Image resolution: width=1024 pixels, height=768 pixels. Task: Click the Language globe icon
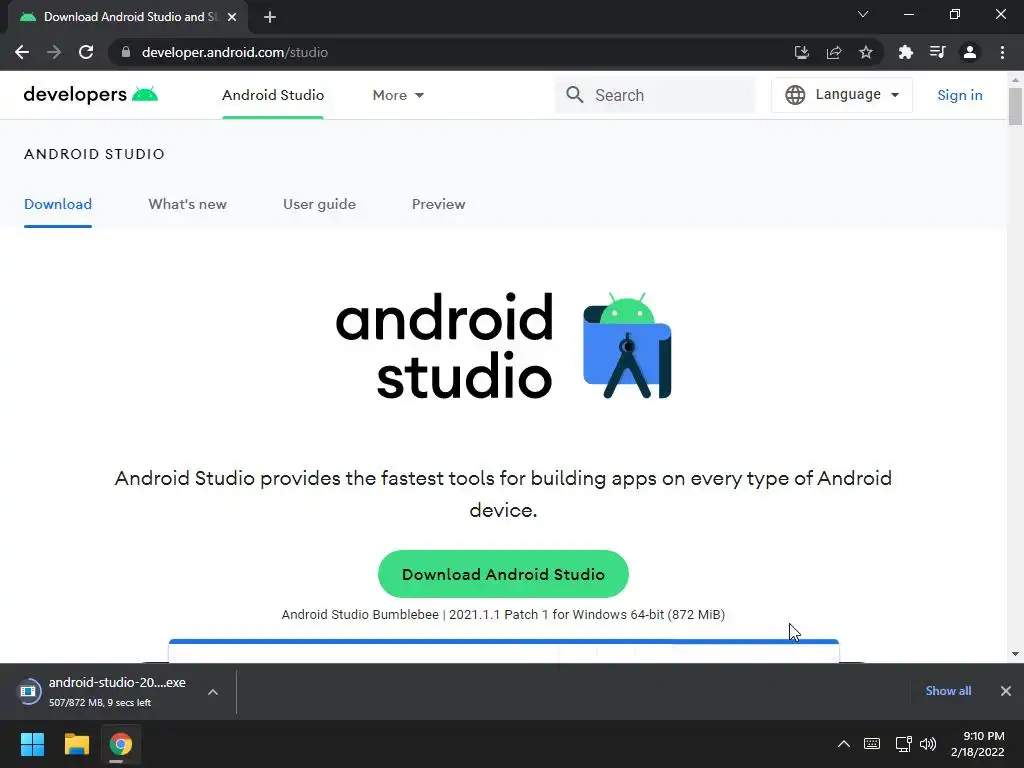pos(795,95)
